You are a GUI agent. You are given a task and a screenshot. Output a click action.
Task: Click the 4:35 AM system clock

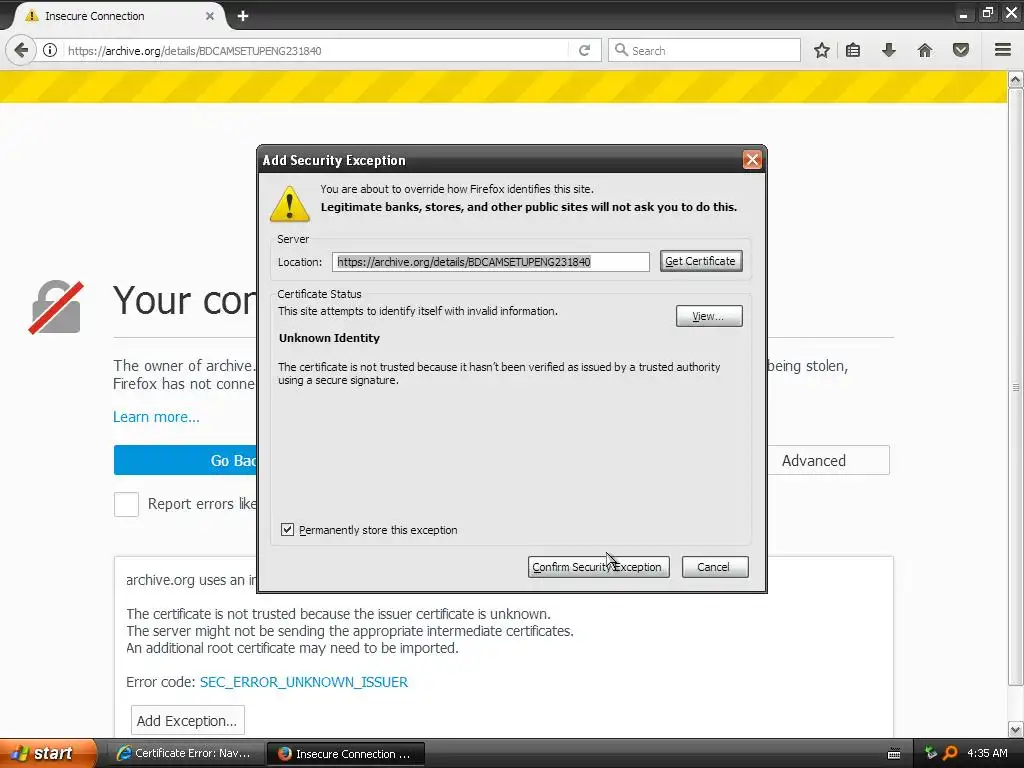[x=987, y=753]
